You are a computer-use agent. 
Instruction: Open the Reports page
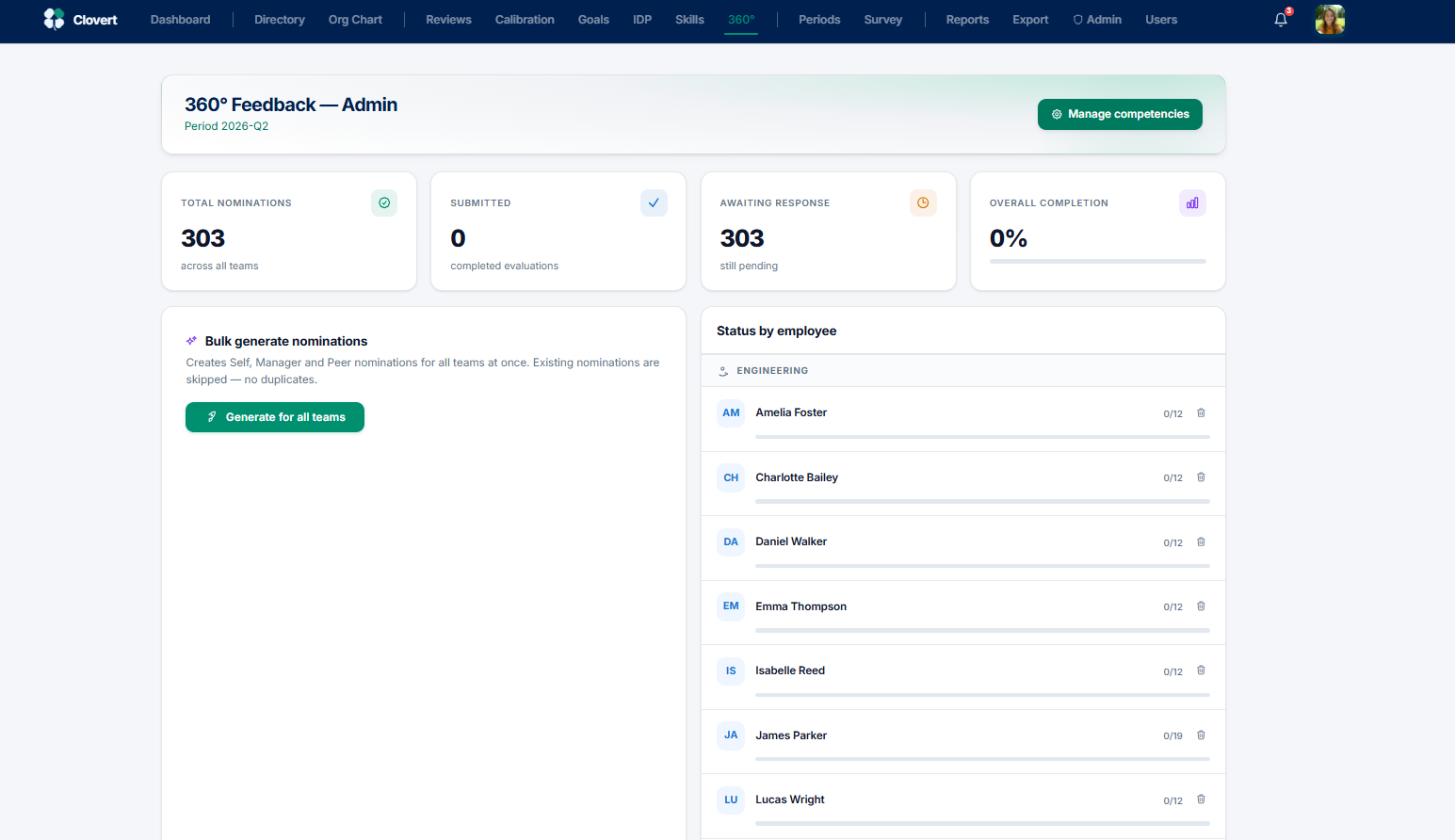[x=967, y=20]
